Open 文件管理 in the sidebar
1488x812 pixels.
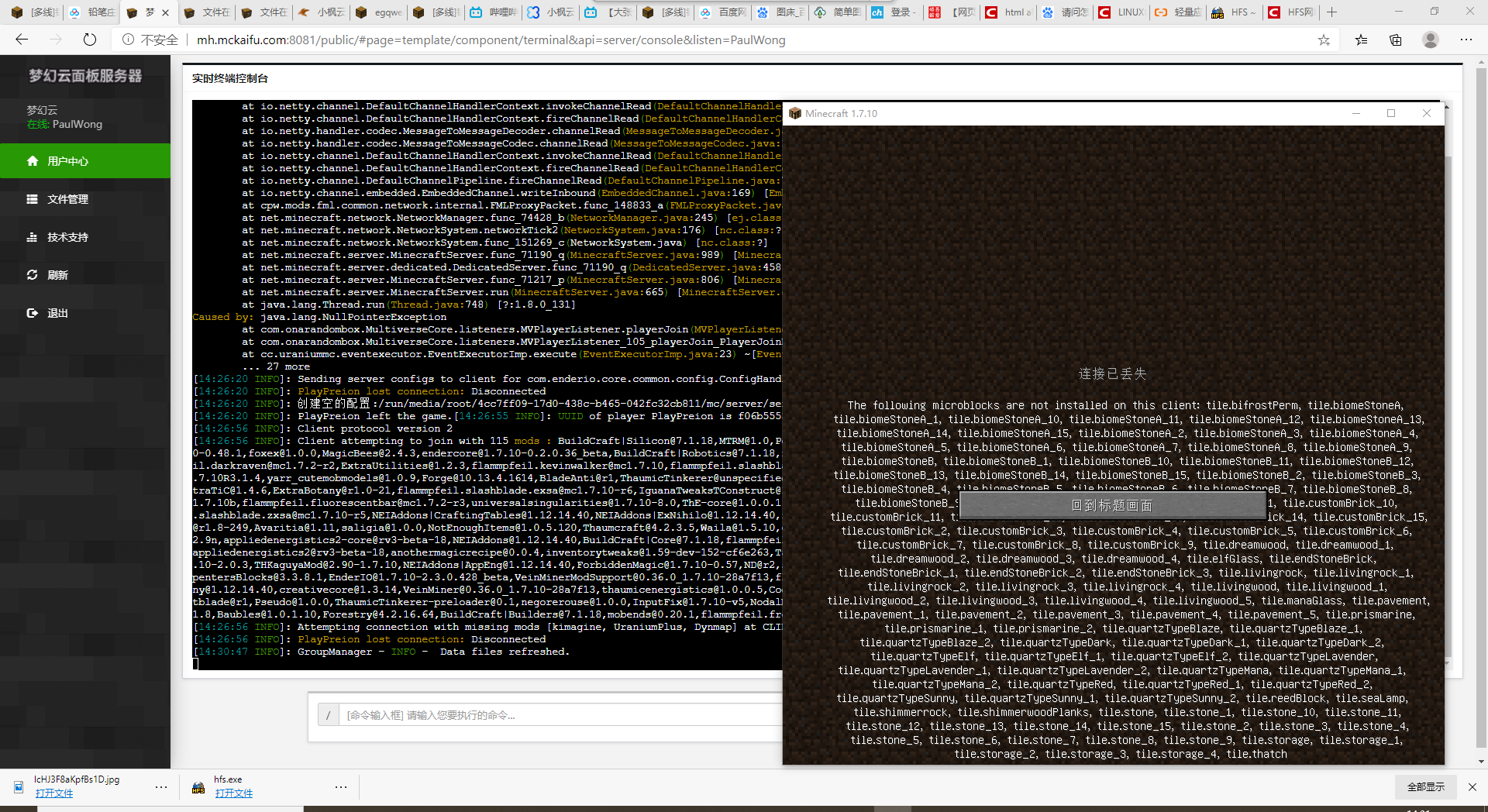pos(85,199)
